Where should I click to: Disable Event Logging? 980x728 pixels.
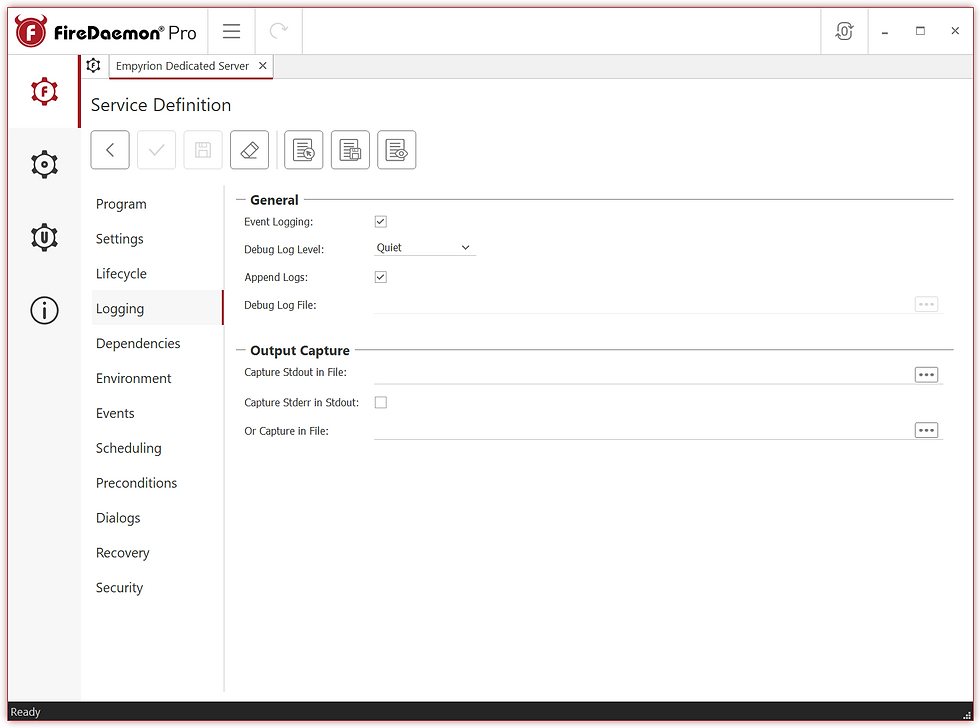coord(380,221)
